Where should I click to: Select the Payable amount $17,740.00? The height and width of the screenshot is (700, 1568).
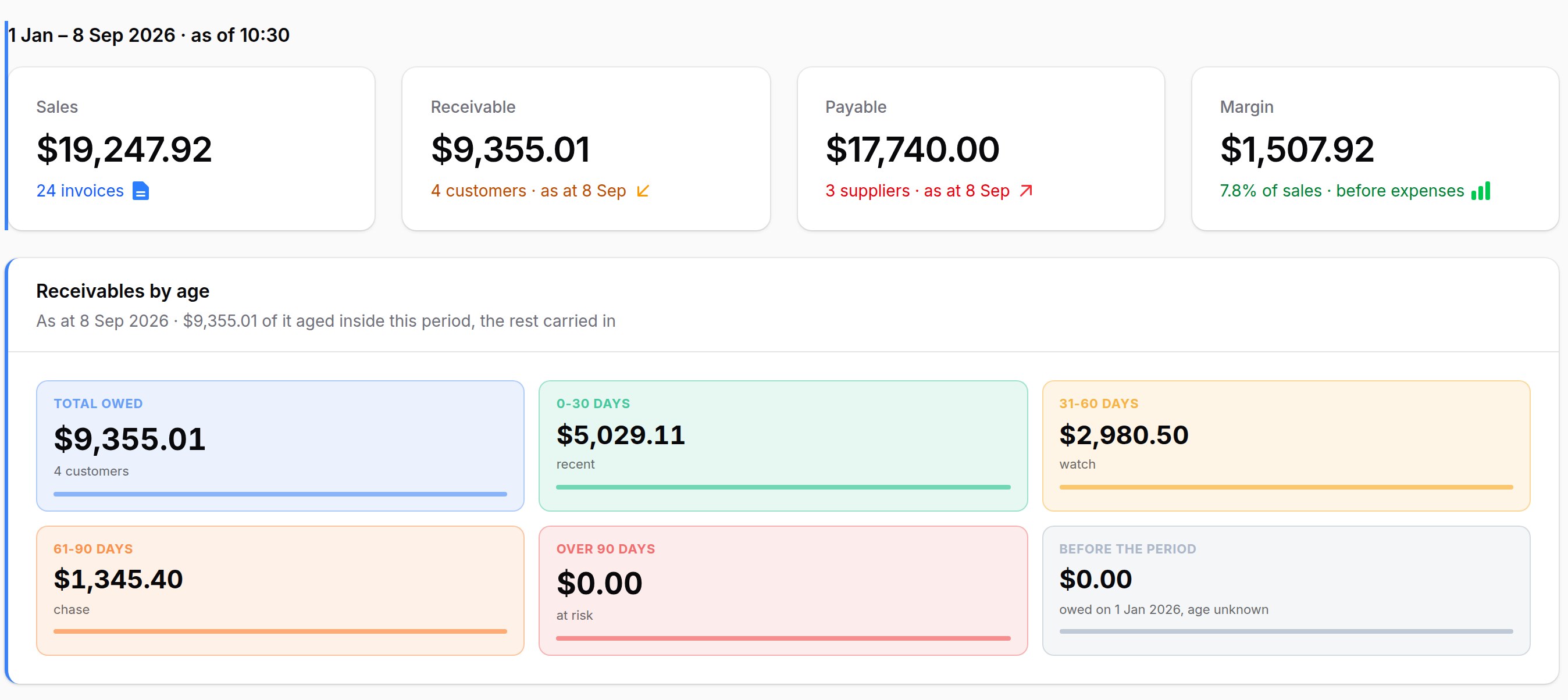point(913,149)
